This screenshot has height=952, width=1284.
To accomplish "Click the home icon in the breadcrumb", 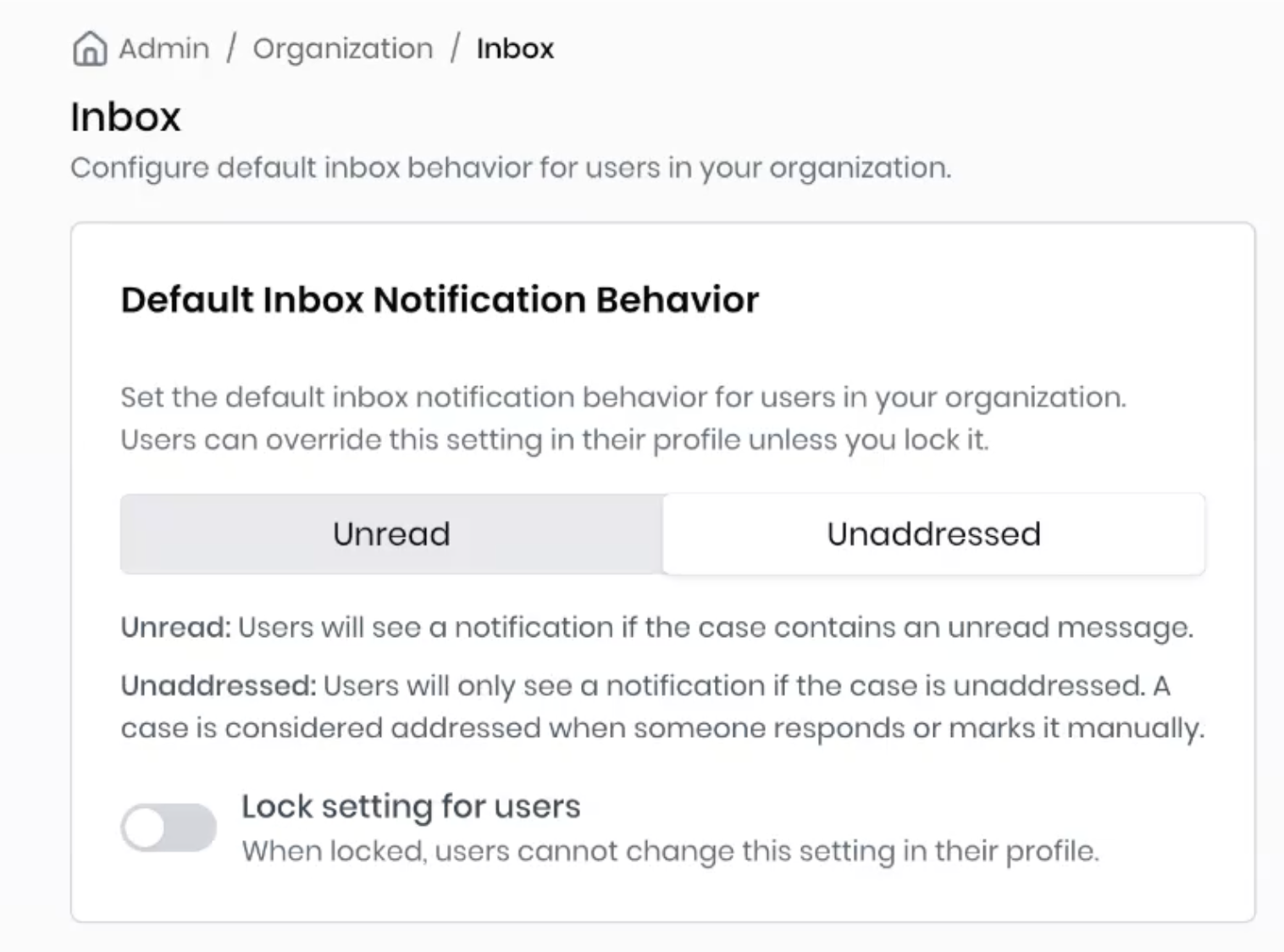I will coord(89,49).
